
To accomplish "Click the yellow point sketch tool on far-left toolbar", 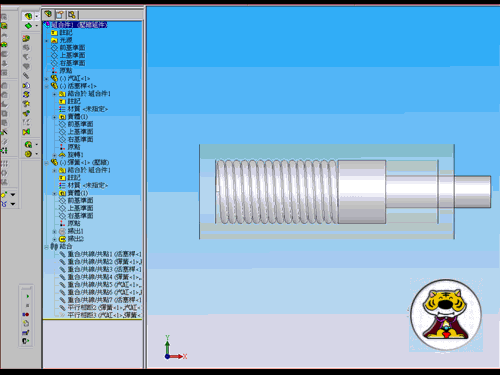I will coord(4,194).
